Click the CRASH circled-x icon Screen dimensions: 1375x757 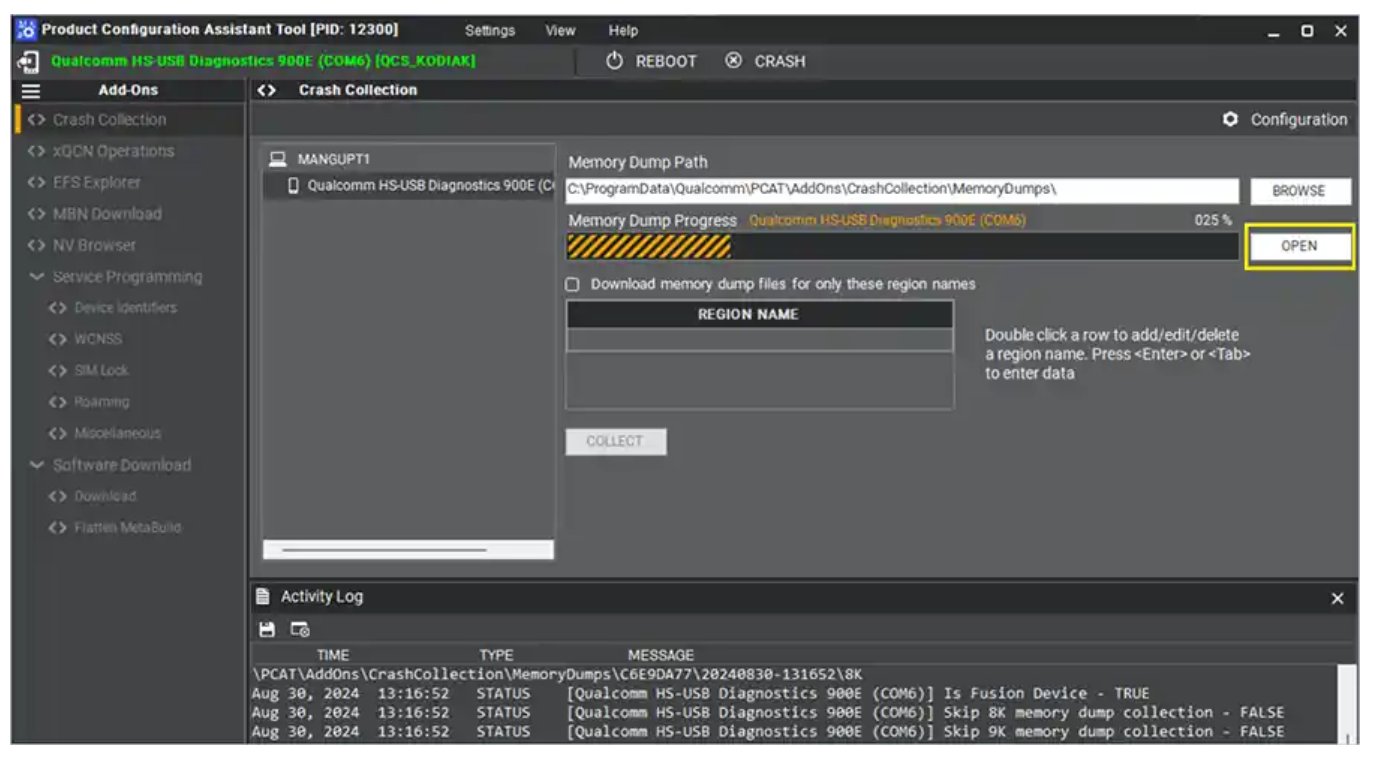point(734,61)
